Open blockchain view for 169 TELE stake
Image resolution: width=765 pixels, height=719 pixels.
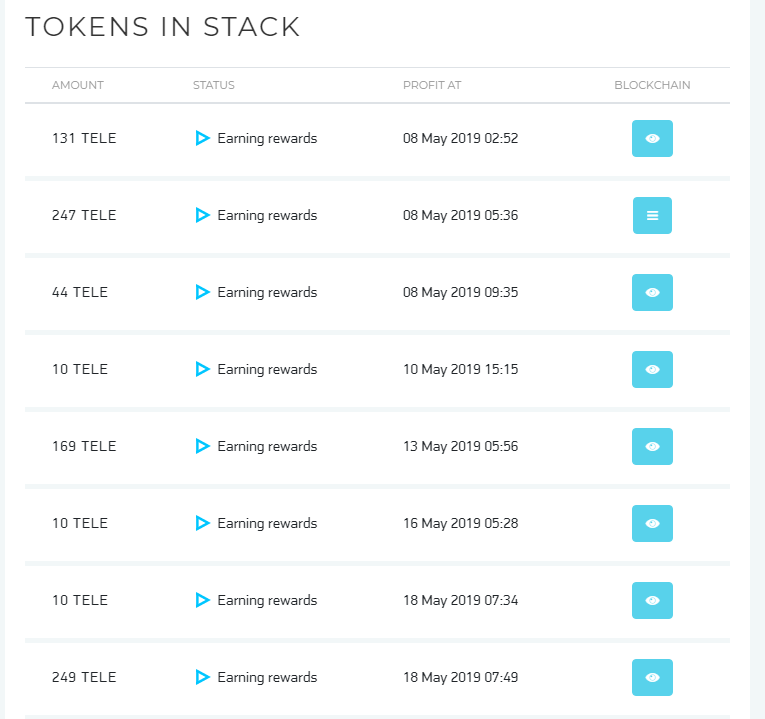click(x=652, y=447)
